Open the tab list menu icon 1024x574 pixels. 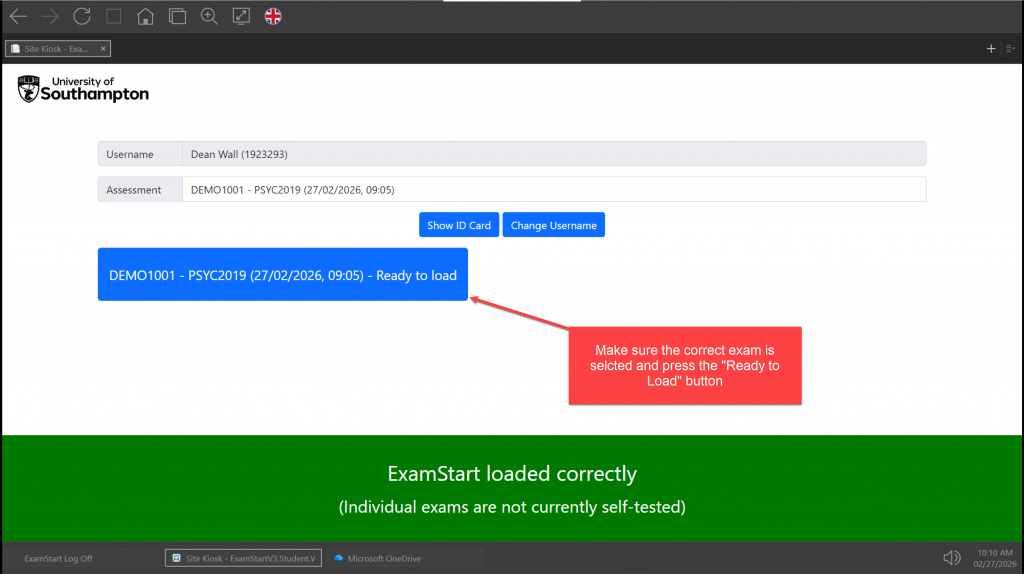tap(1010, 48)
